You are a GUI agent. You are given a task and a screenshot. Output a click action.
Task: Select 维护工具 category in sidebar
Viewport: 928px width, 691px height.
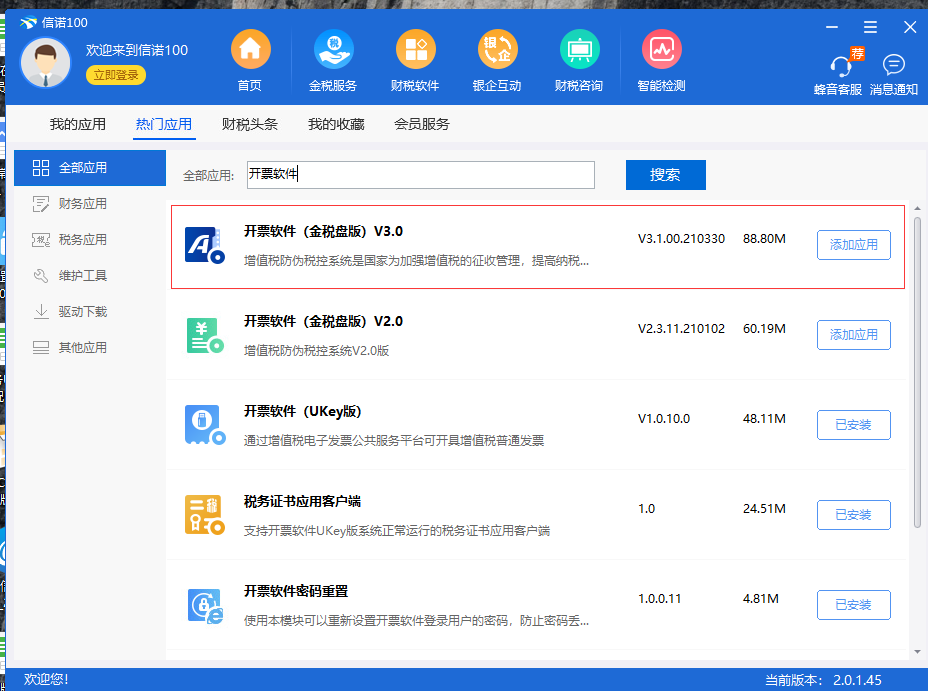90,276
